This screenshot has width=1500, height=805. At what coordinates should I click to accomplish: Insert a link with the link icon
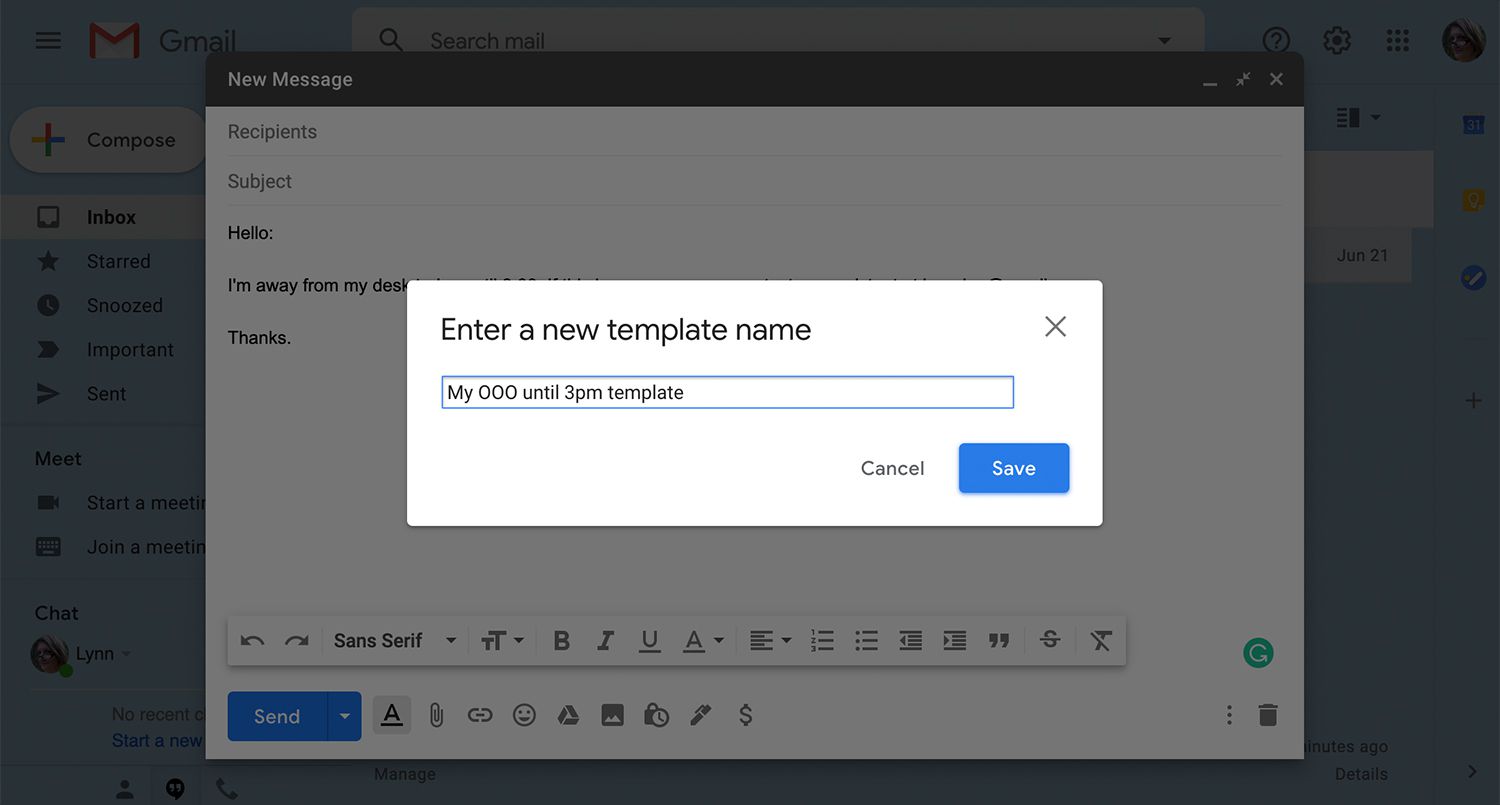[x=480, y=715]
